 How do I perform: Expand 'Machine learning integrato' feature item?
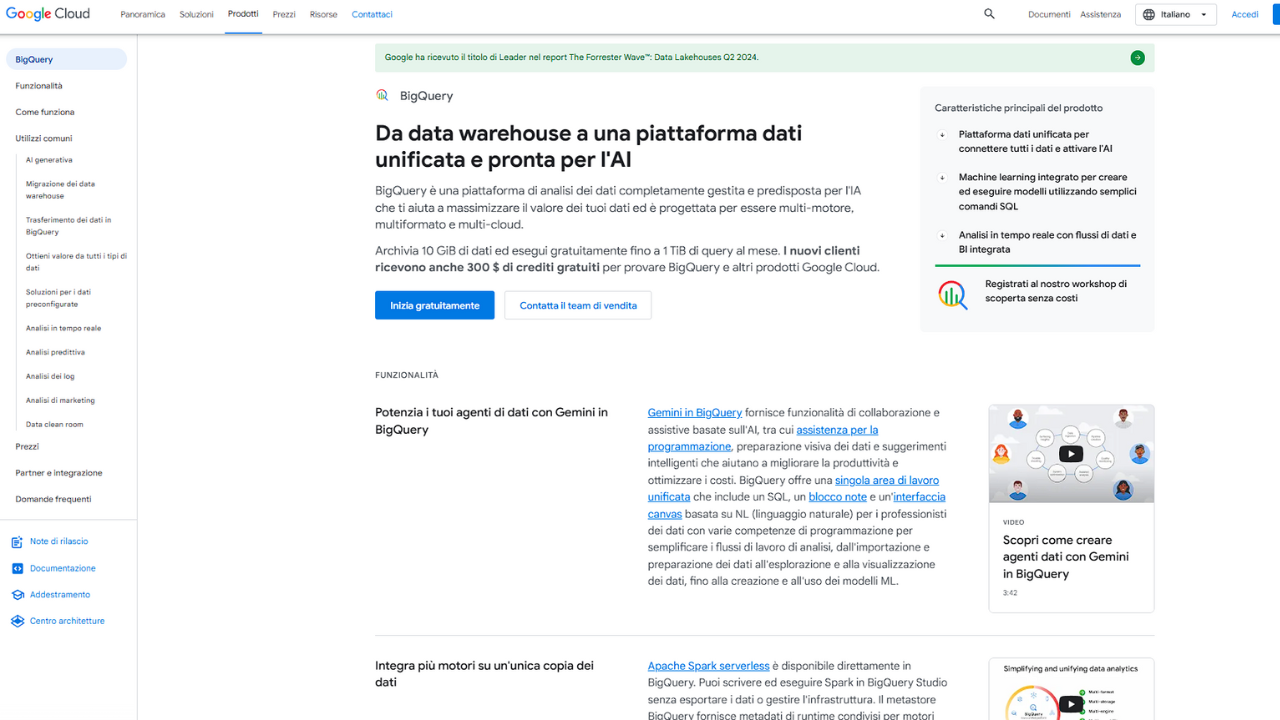[942, 178]
